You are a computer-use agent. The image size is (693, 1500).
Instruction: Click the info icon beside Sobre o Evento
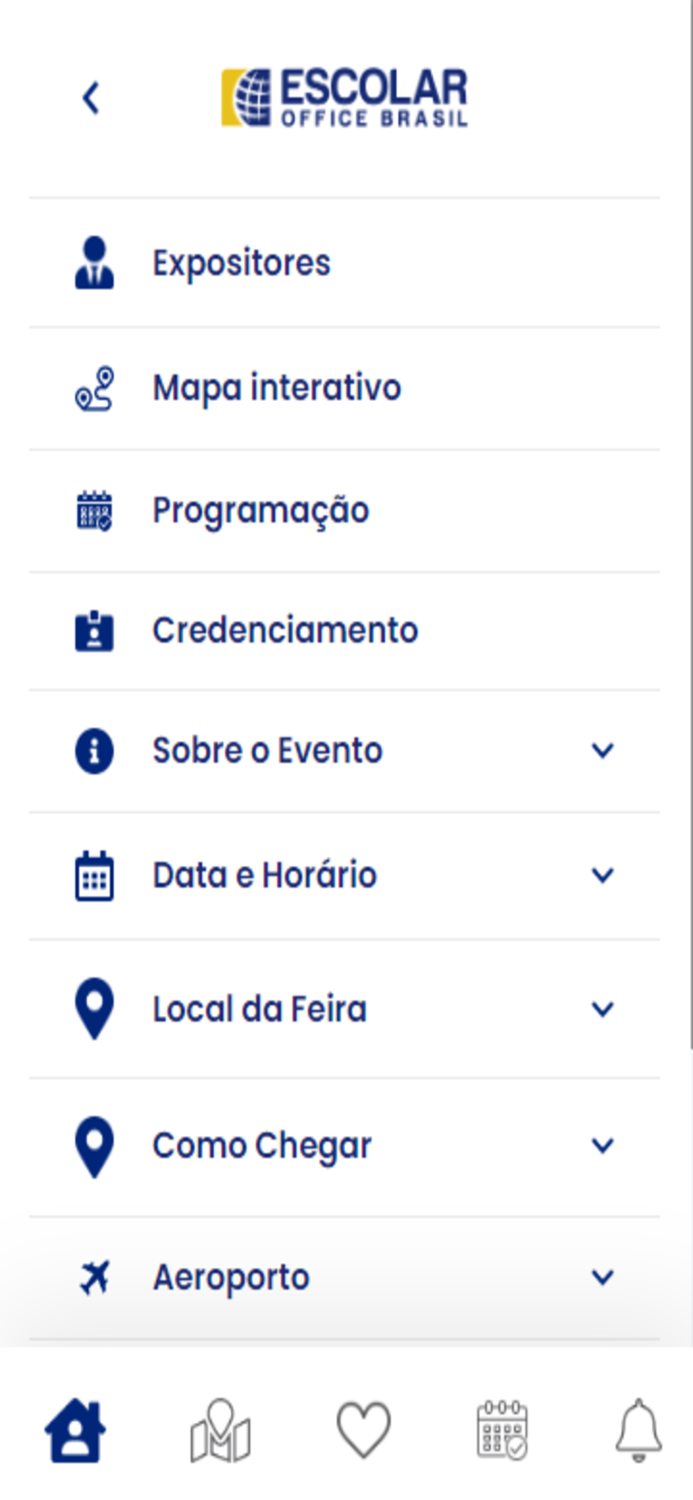point(93,749)
